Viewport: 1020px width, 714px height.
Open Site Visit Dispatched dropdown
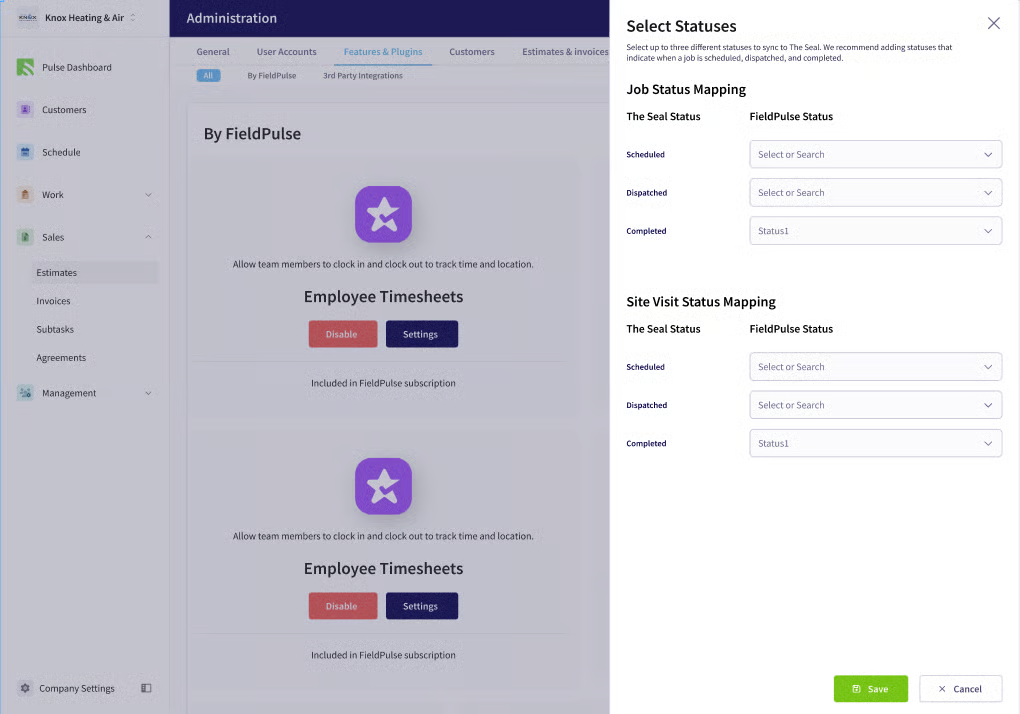(876, 405)
